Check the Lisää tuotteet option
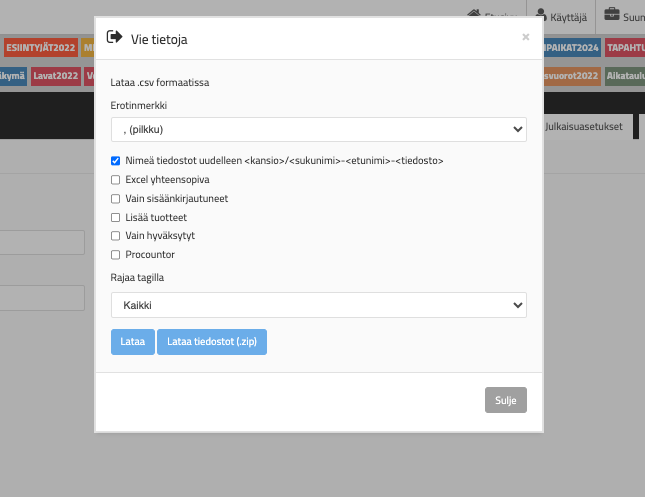645x497 pixels. (x=116, y=217)
